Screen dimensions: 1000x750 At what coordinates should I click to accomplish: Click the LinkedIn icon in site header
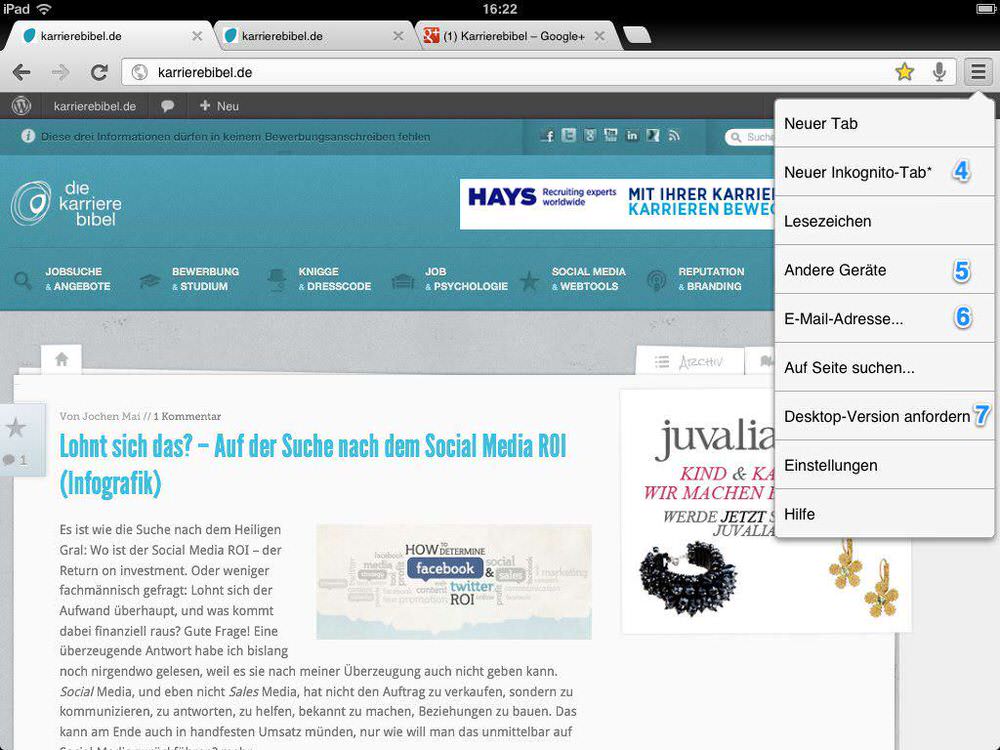[631, 135]
